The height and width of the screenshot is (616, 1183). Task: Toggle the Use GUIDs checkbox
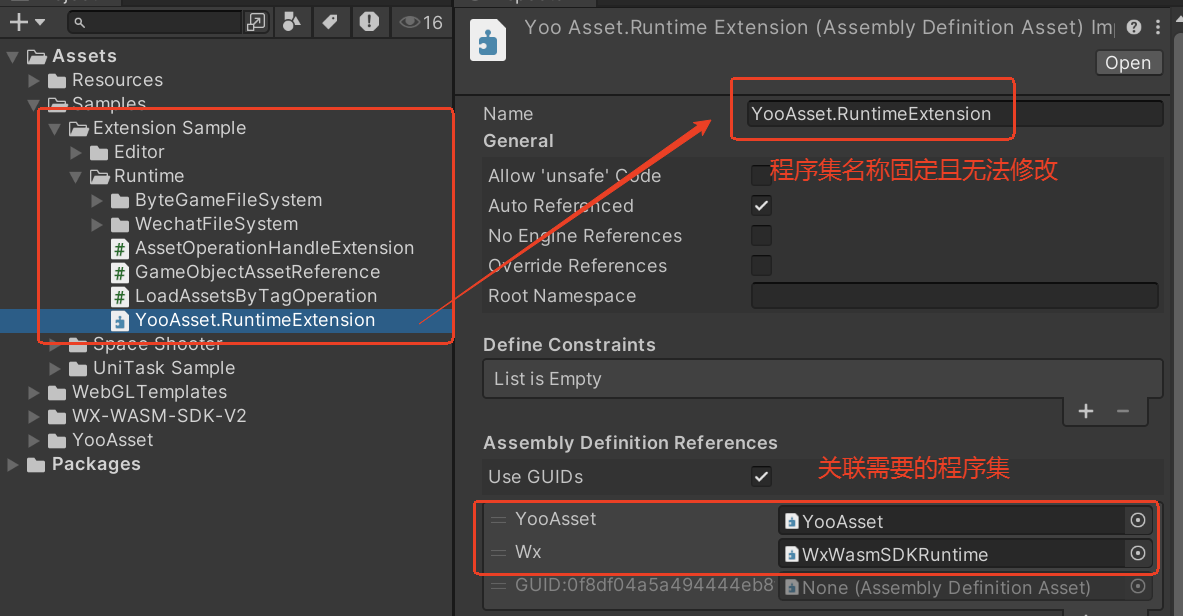coord(761,476)
